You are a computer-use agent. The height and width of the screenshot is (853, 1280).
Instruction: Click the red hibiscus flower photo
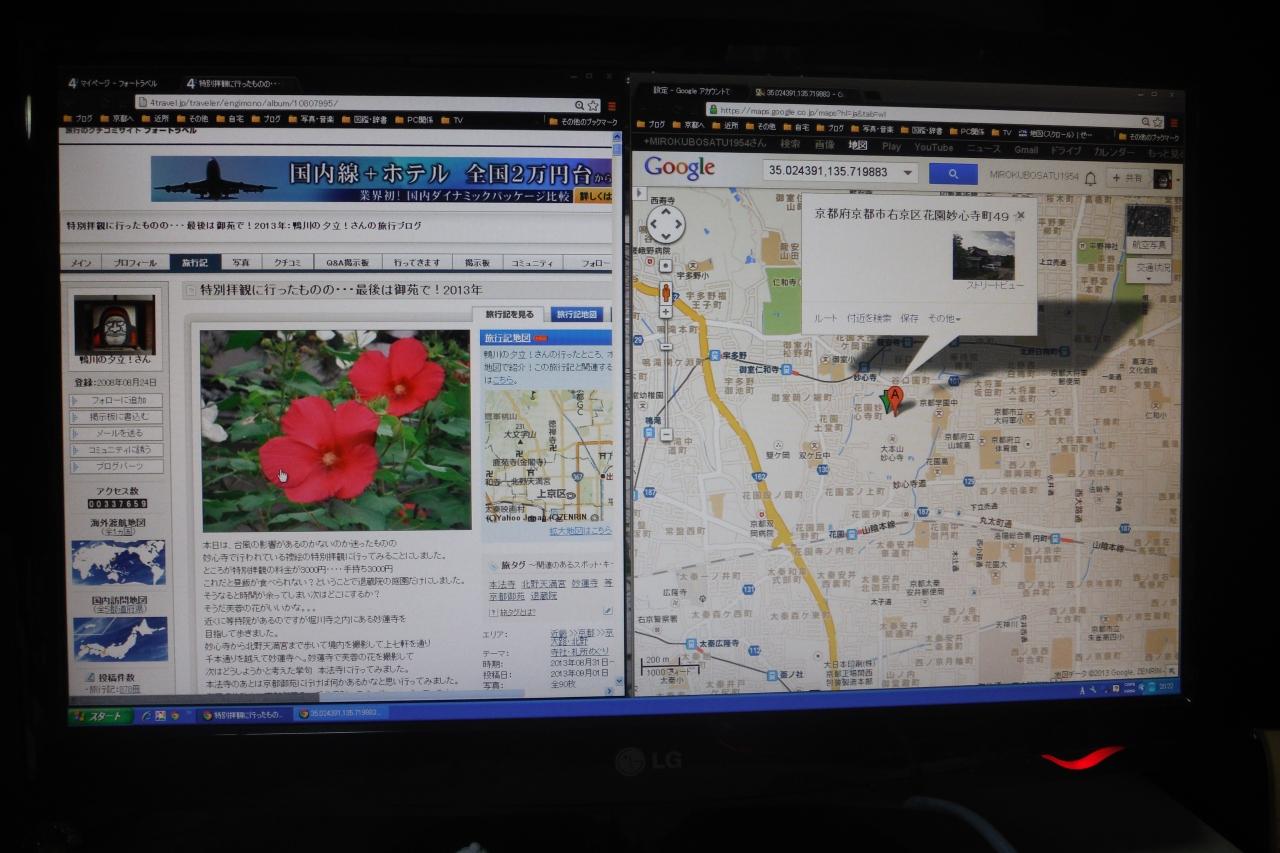coord(335,431)
